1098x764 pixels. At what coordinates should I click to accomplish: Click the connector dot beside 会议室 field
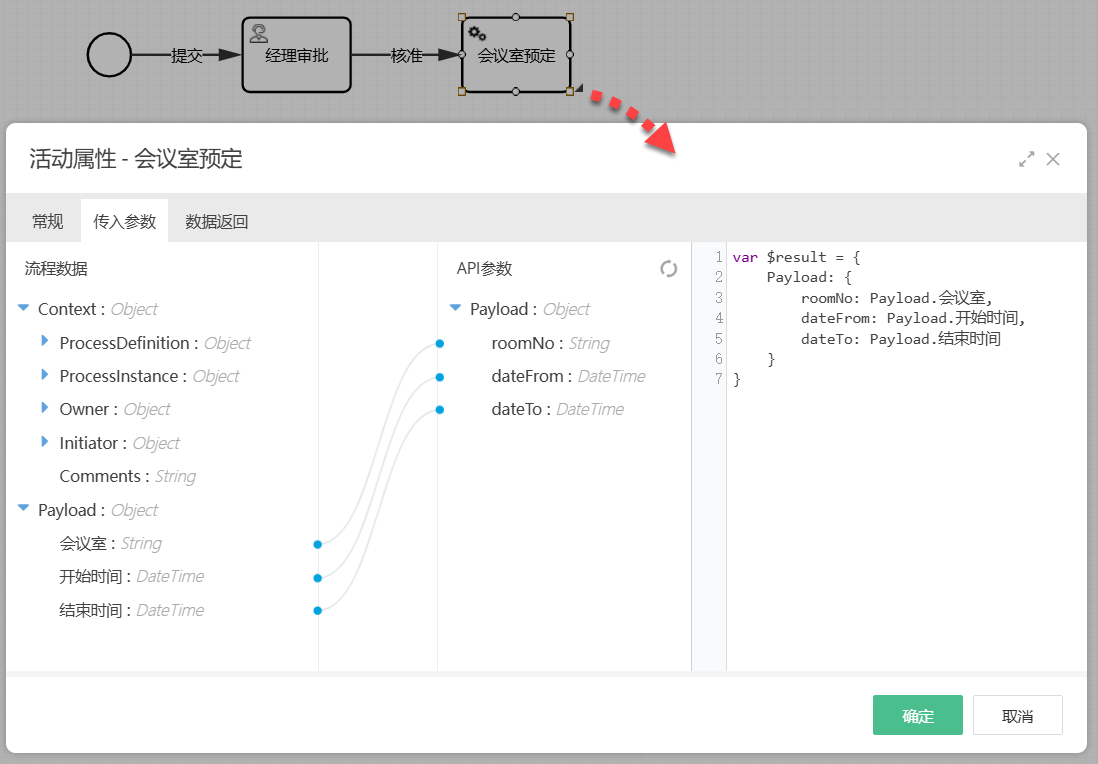coord(317,544)
